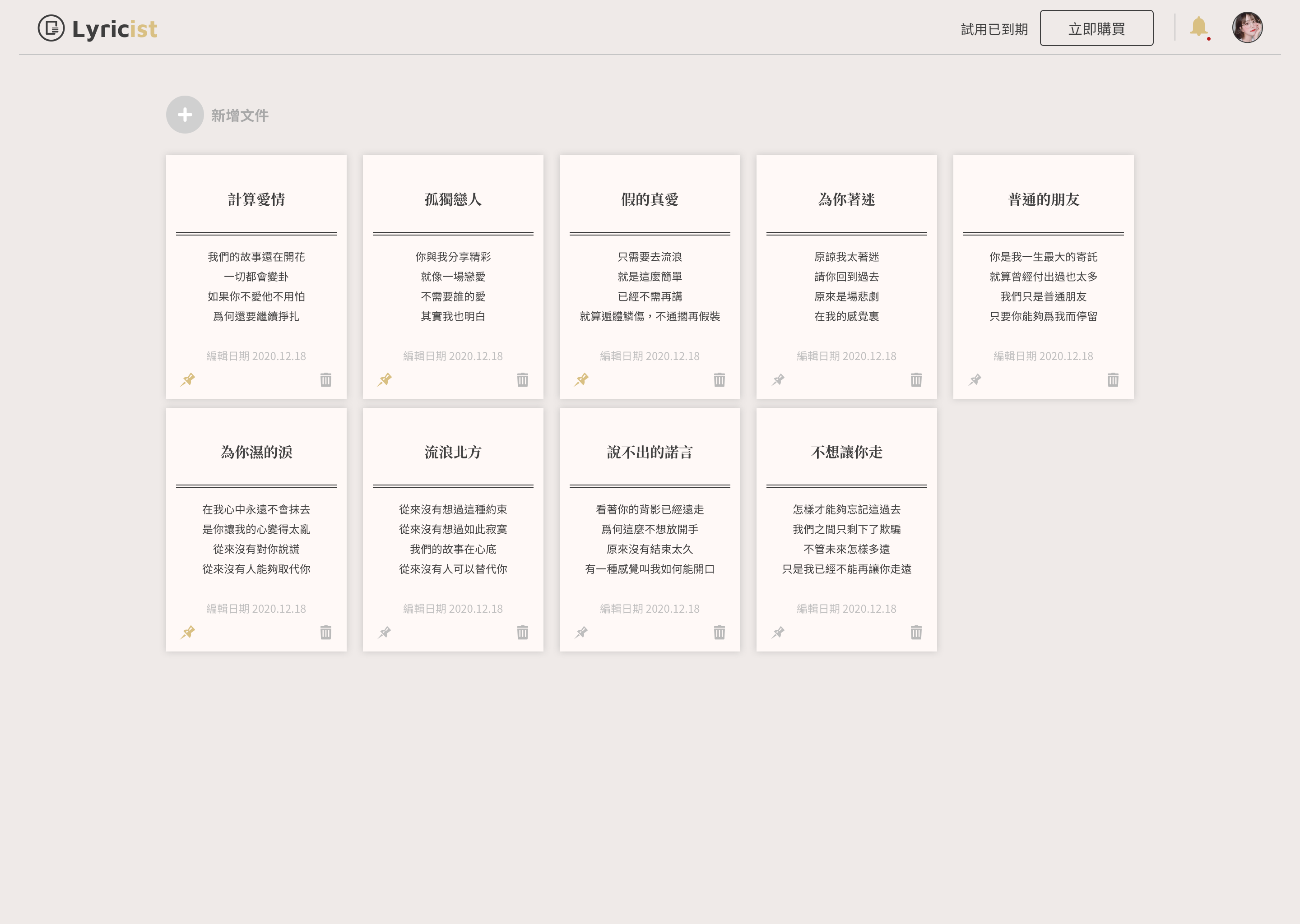Unpin the 假的真愛 card

pyautogui.click(x=582, y=379)
